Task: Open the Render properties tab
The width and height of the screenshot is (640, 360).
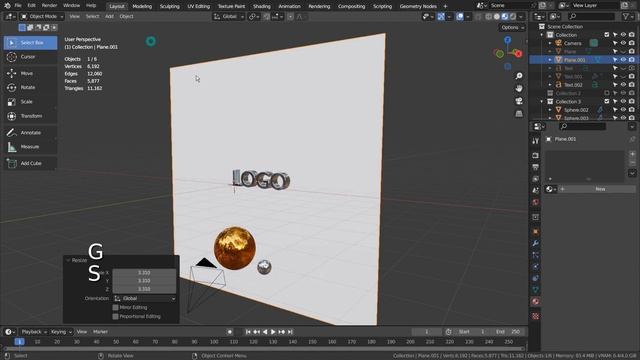Action: click(x=536, y=156)
